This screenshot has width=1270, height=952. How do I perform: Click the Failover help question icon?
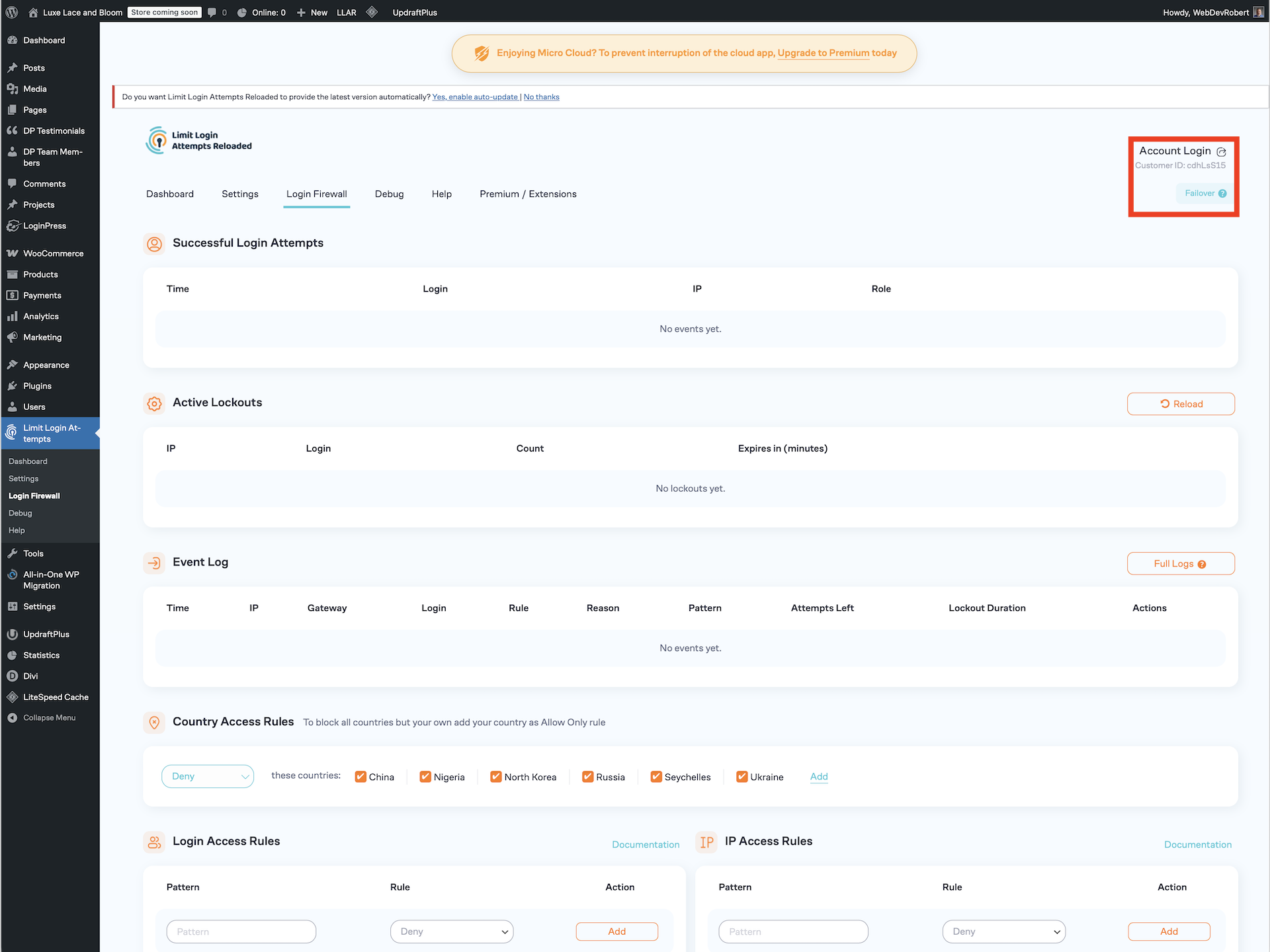[x=1222, y=194]
